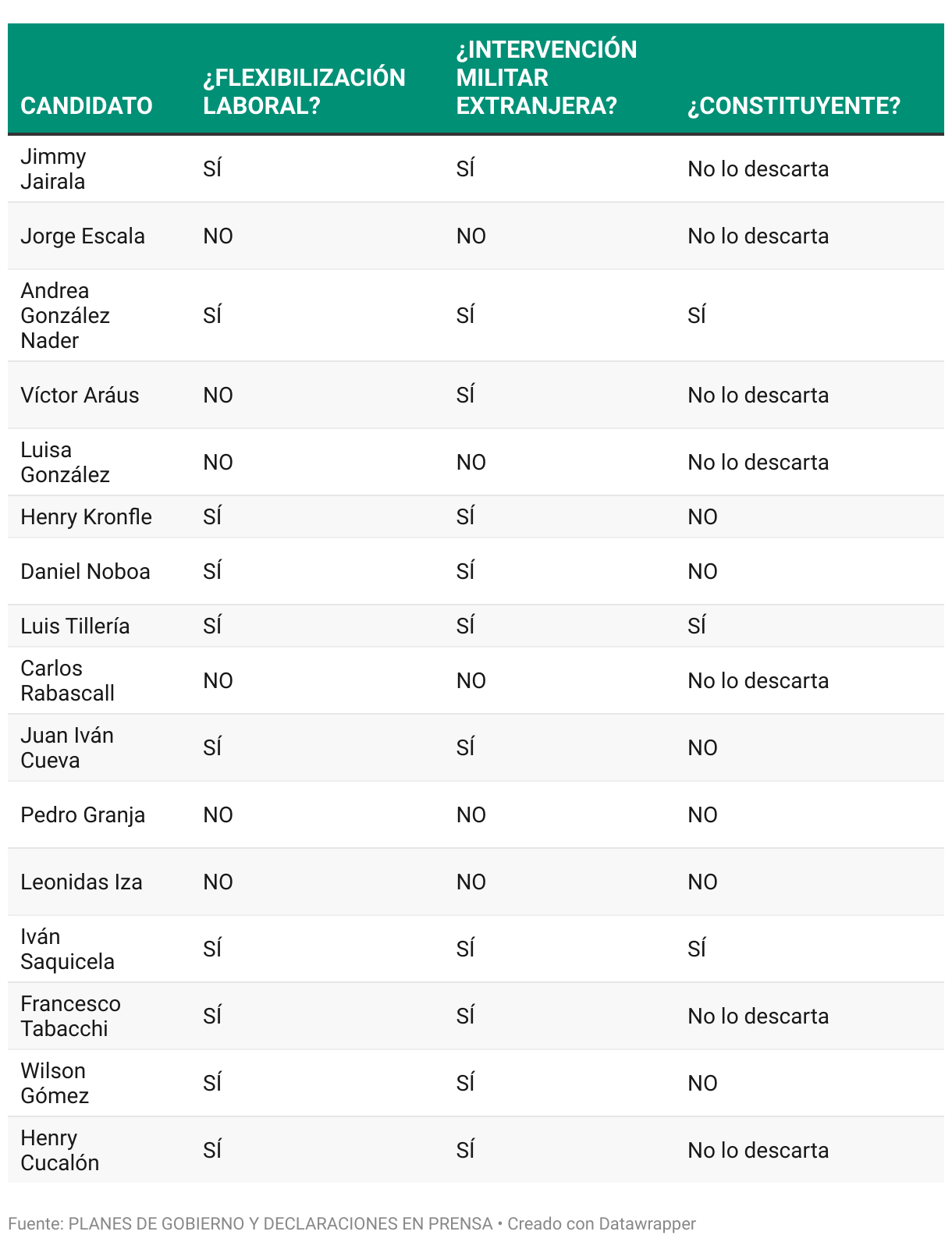This screenshot has width=952, height=1242.
Task: Click the ¿Constituyente? column header
Action: click(x=794, y=105)
